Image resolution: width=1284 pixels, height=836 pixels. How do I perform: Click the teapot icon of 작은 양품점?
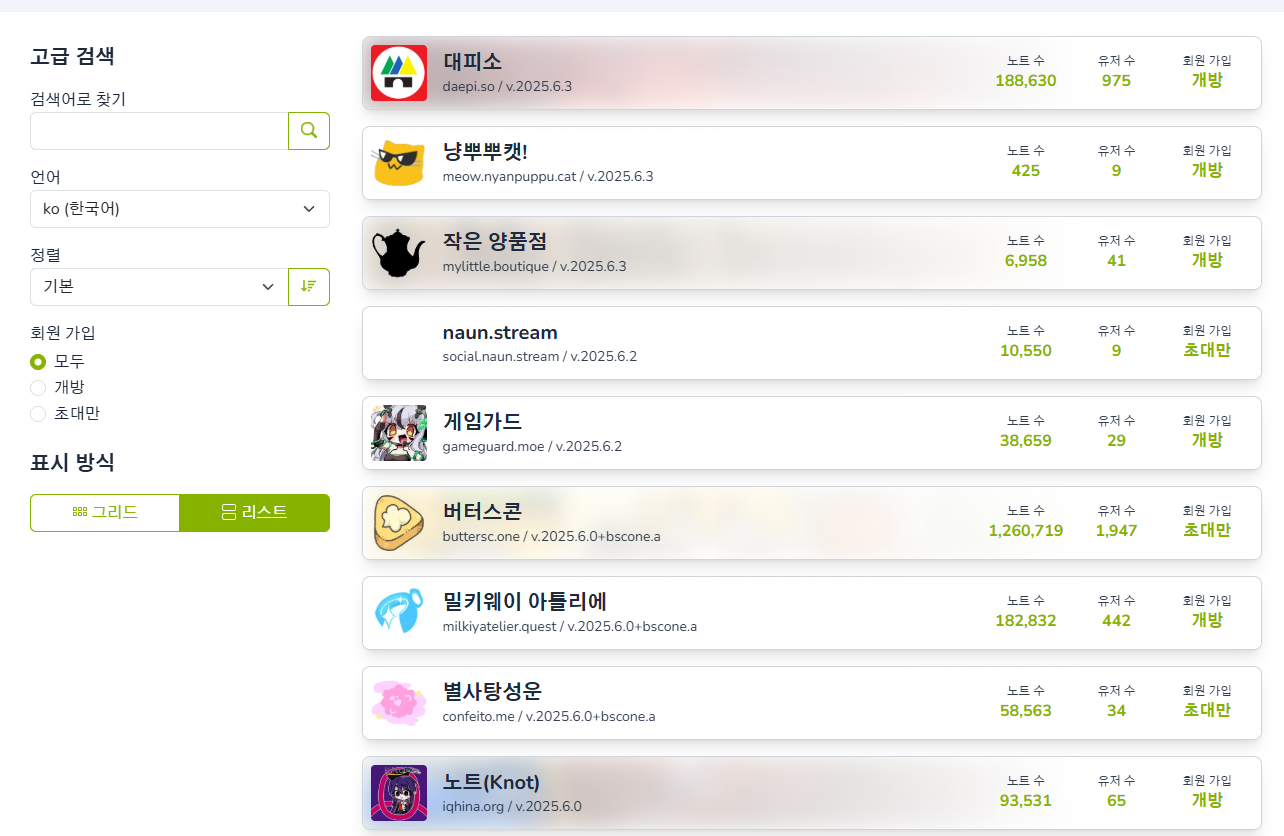pyautogui.click(x=399, y=253)
